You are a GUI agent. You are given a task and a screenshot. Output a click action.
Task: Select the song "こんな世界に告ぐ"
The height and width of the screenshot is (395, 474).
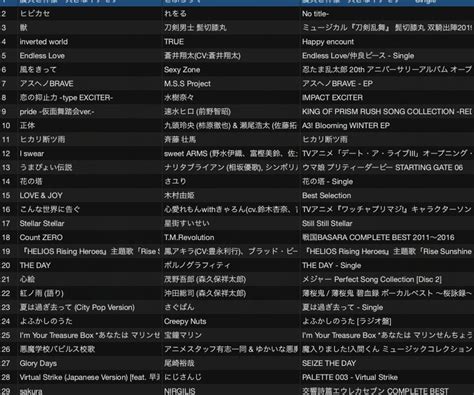pyautogui.click(x=50, y=209)
